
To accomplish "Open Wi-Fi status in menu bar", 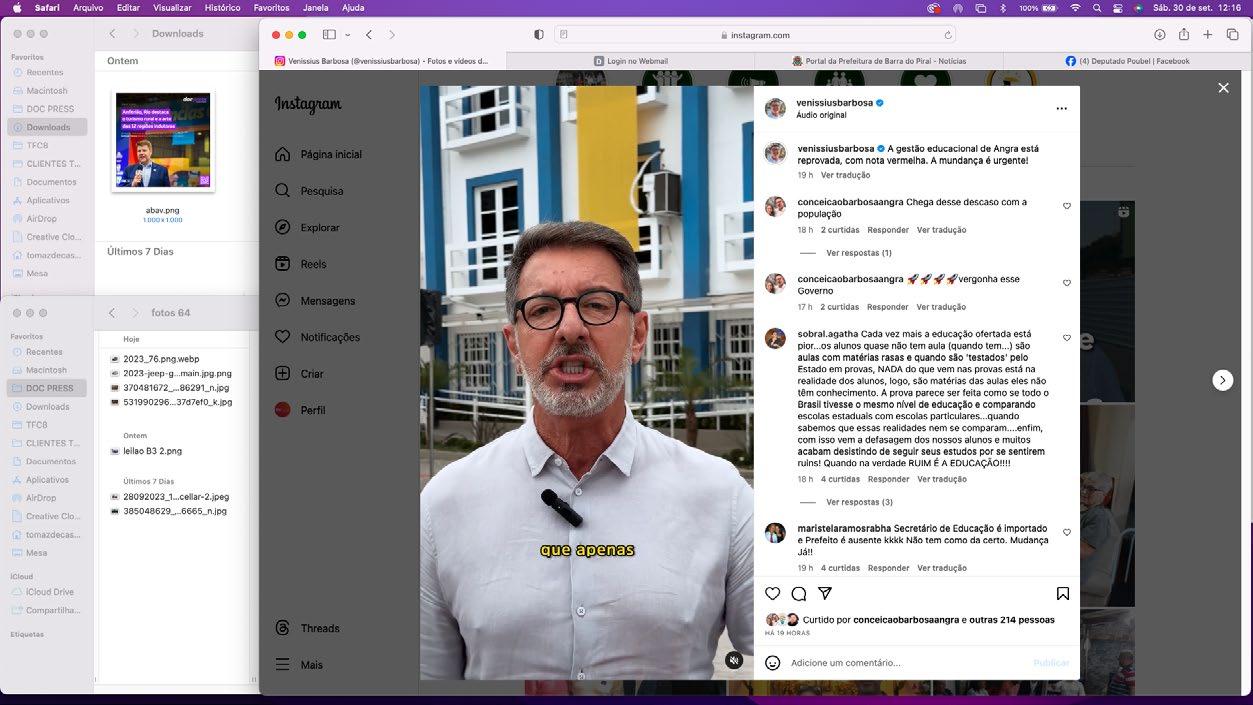I will tap(1075, 7).
